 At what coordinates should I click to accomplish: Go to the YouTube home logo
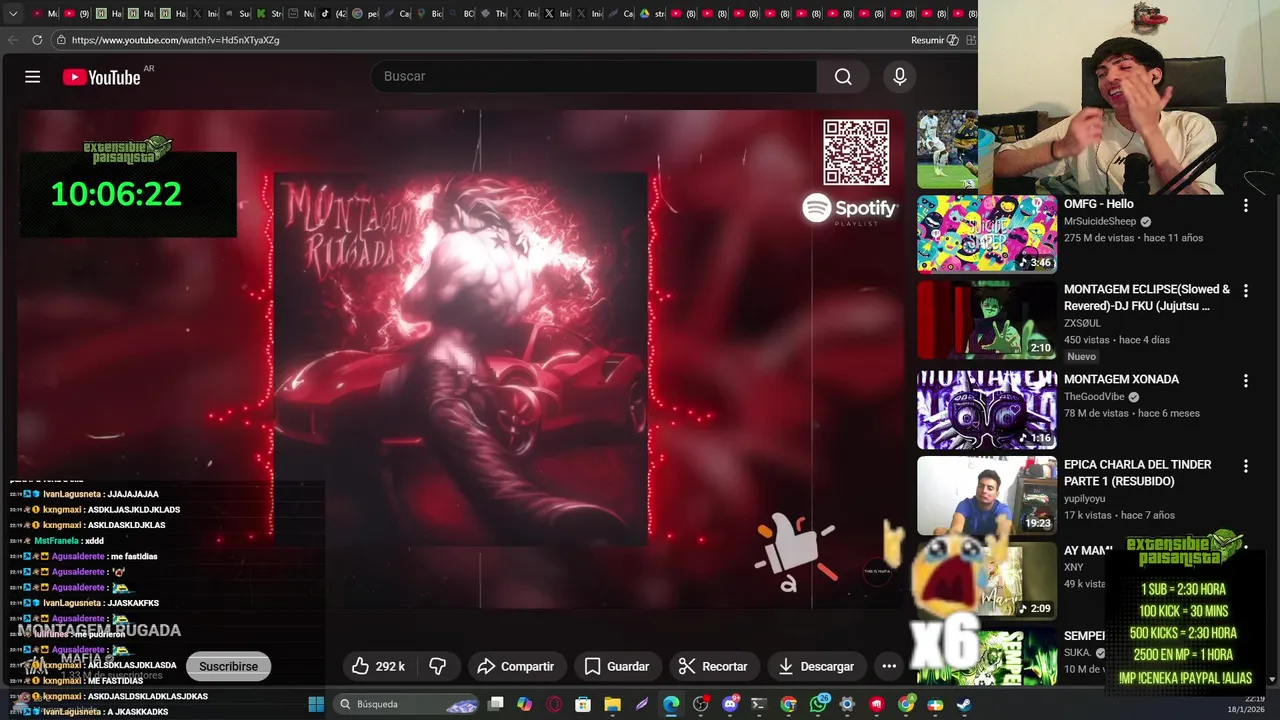click(x=101, y=77)
